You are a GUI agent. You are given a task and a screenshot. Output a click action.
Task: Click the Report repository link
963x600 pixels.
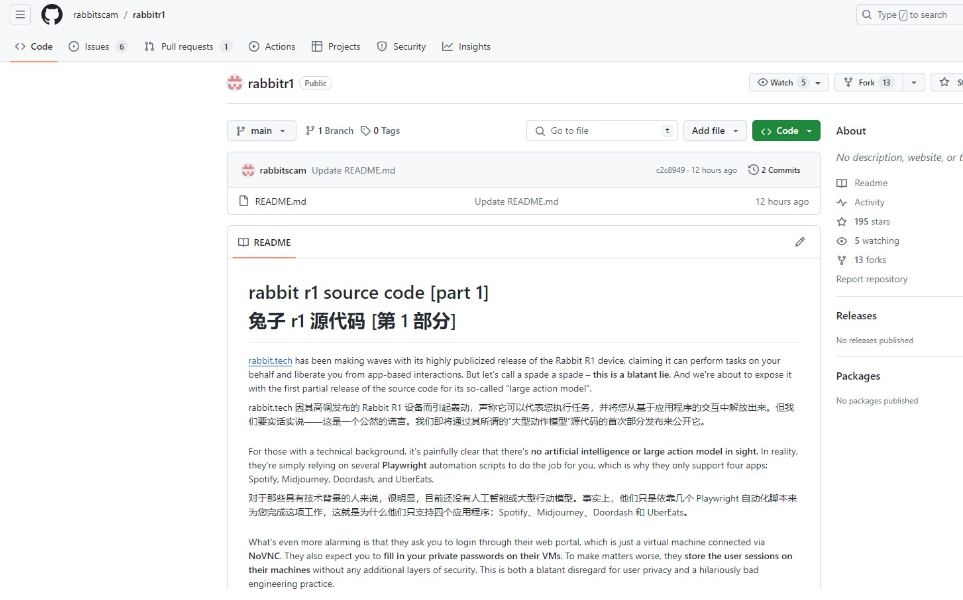(x=871, y=279)
